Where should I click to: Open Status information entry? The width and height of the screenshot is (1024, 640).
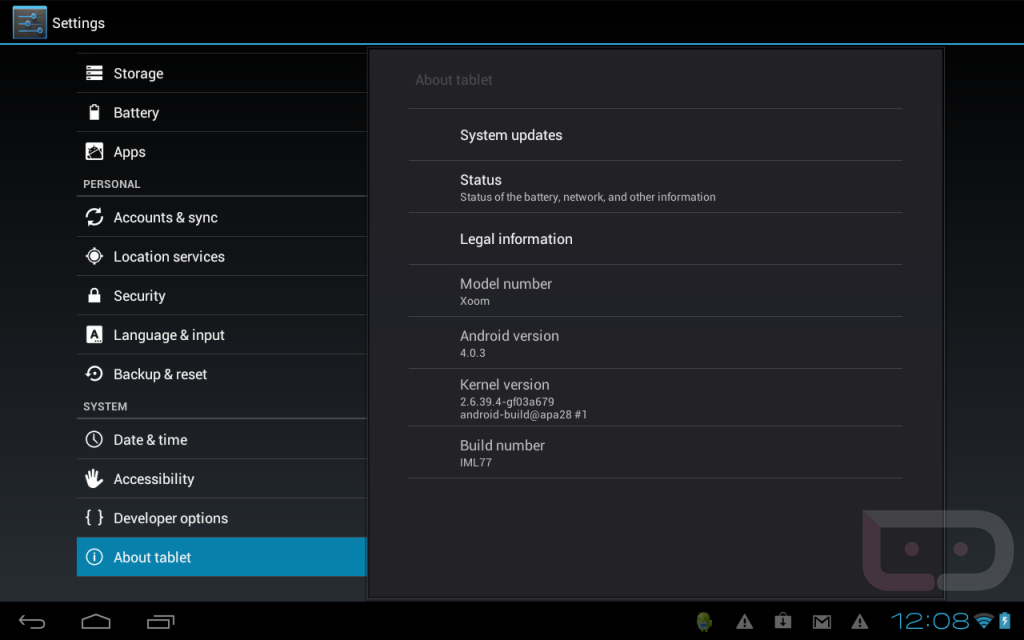(586, 187)
